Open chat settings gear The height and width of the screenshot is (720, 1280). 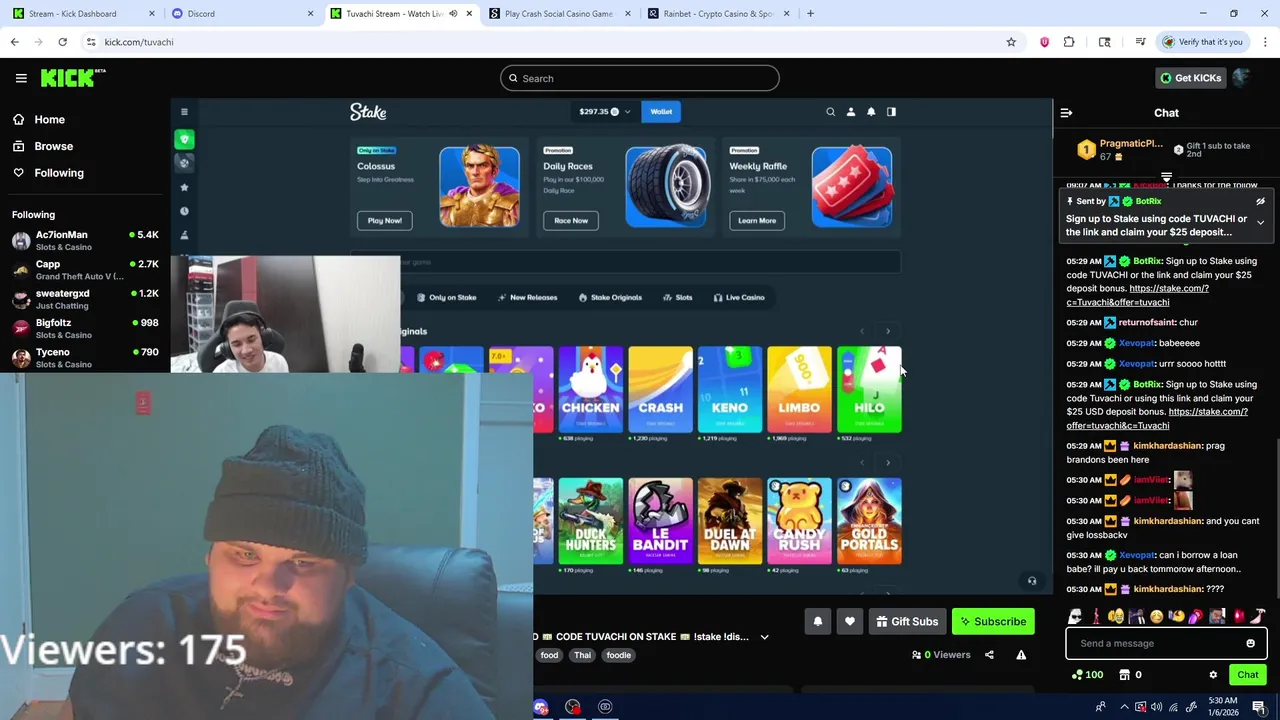click(x=1213, y=675)
